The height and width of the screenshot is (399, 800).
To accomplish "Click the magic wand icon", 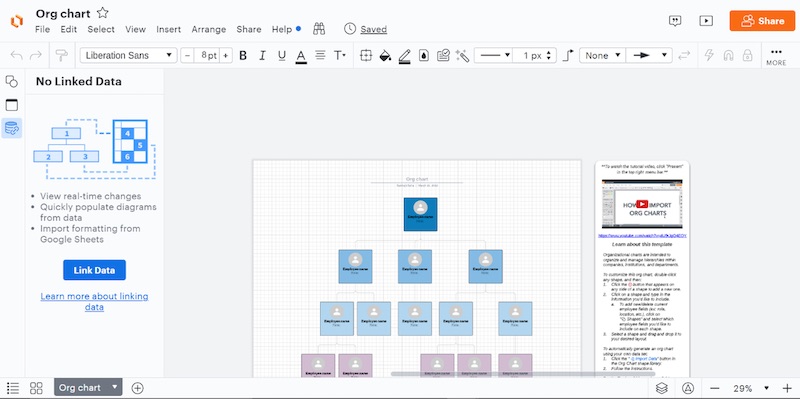I will 462,56.
